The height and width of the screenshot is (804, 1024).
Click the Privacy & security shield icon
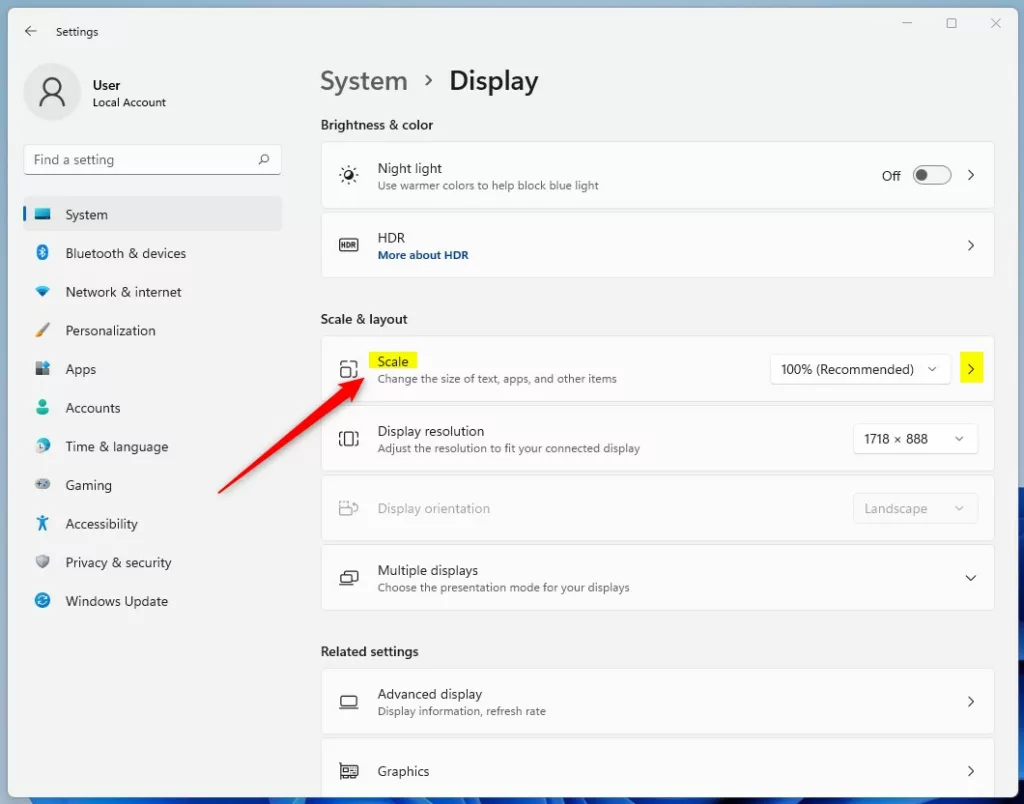(x=42, y=562)
